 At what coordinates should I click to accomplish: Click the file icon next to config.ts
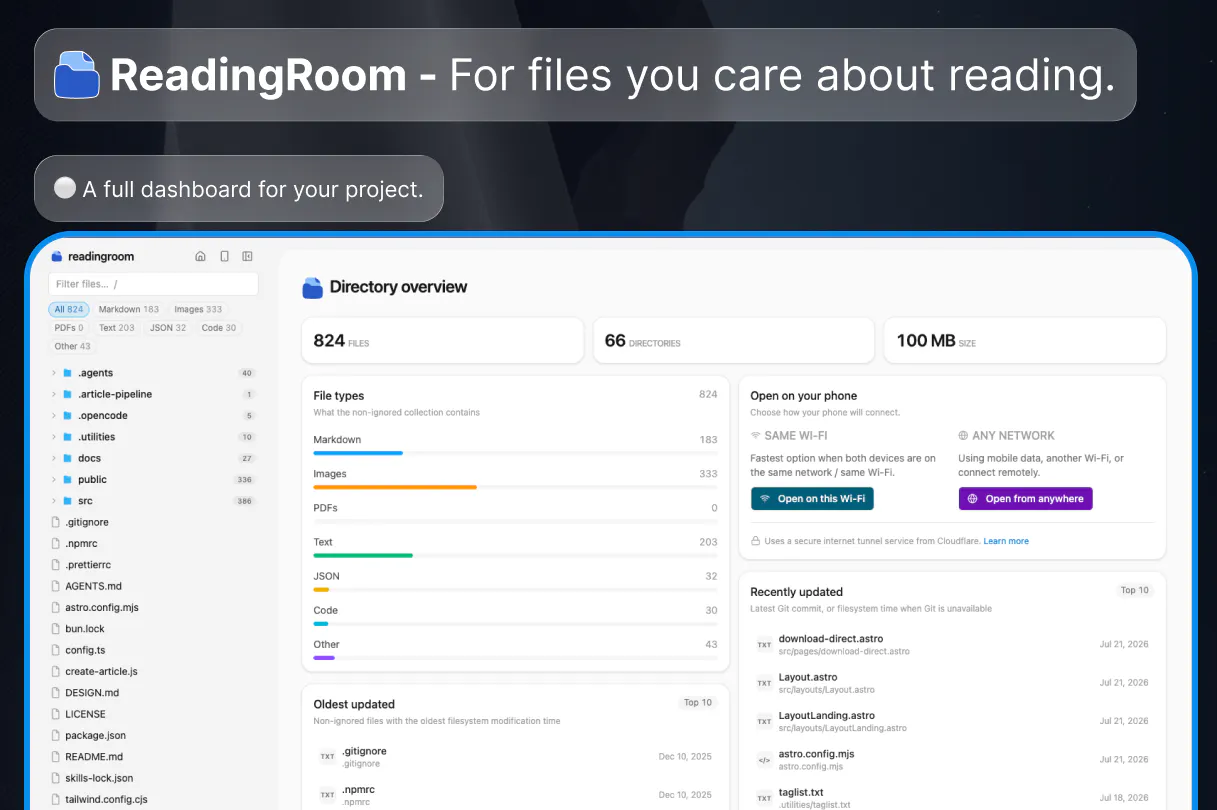pos(56,650)
